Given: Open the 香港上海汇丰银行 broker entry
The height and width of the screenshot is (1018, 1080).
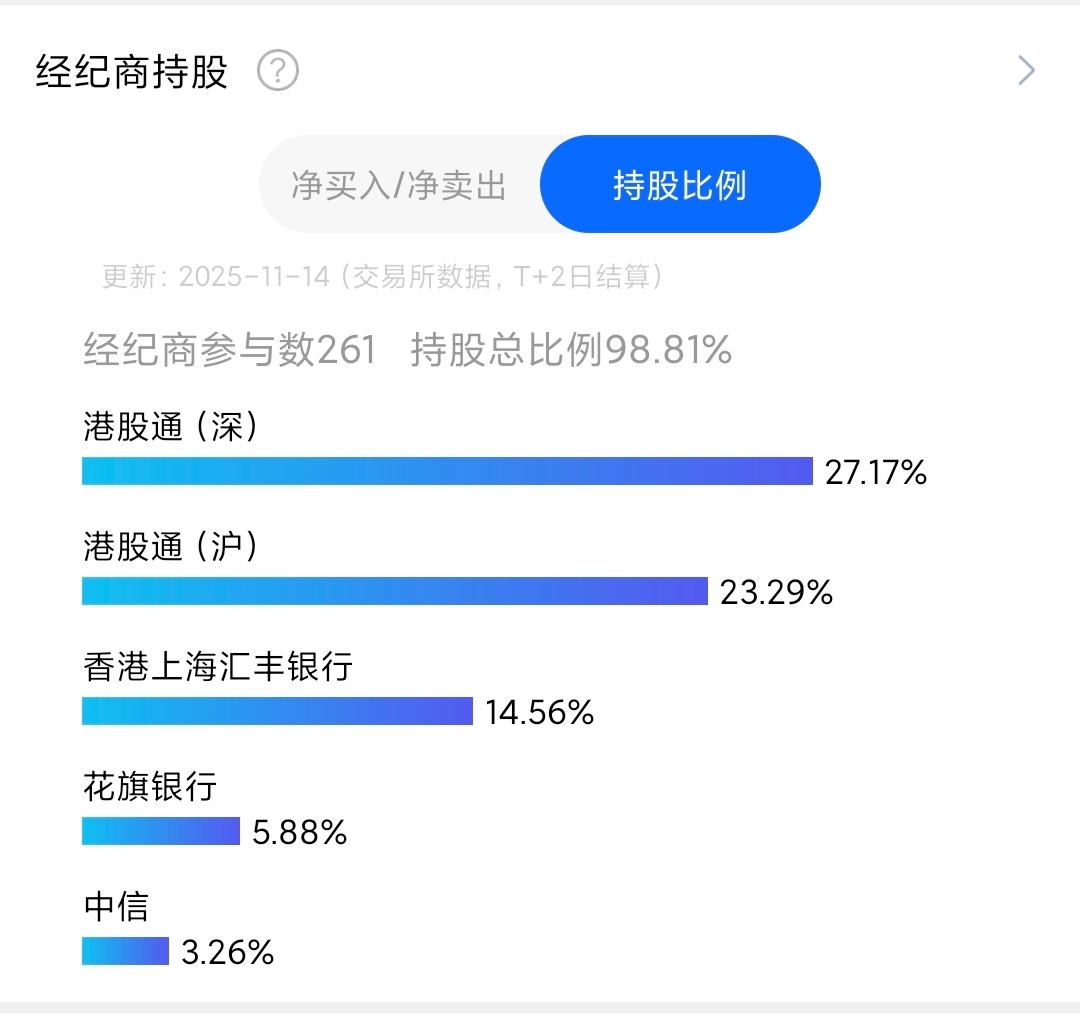Looking at the screenshot, I should [218, 667].
